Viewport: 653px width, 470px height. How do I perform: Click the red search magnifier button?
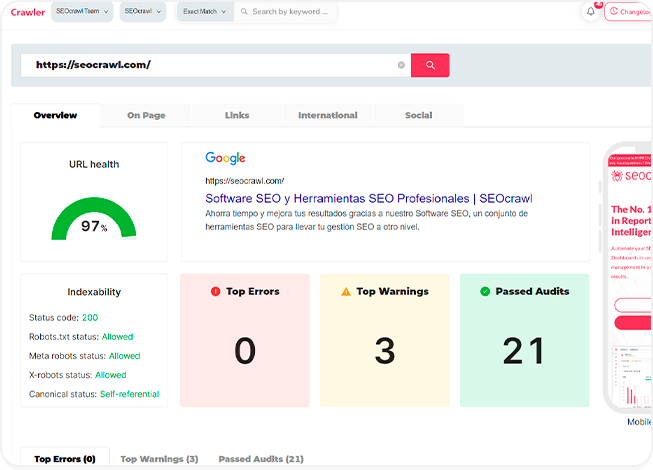click(430, 65)
